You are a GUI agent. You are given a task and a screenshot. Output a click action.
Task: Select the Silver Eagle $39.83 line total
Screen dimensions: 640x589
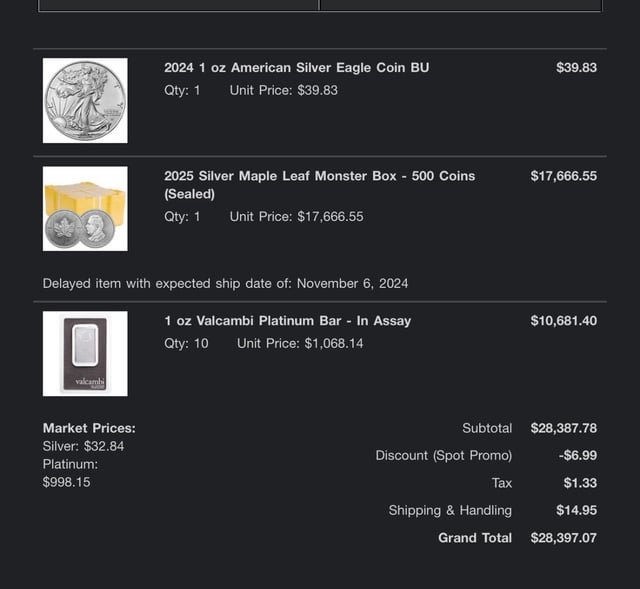(576, 68)
